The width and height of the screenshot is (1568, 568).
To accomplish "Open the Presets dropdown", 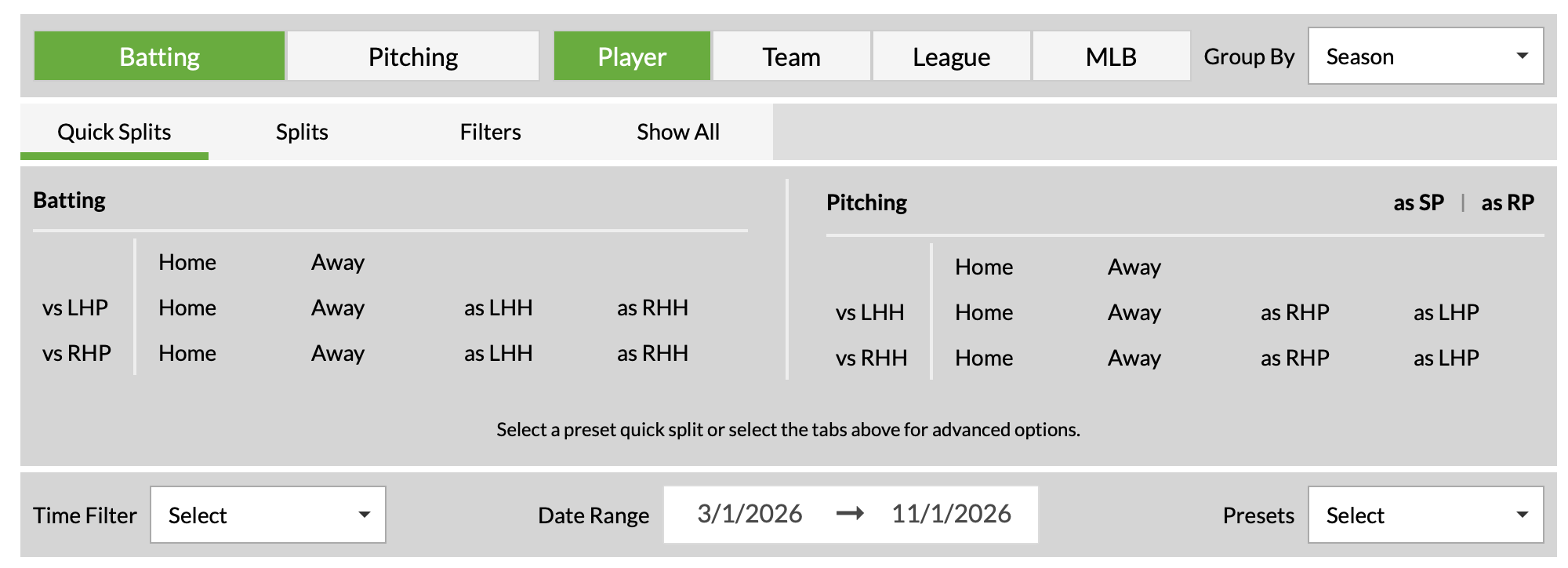I will tap(1425, 515).
